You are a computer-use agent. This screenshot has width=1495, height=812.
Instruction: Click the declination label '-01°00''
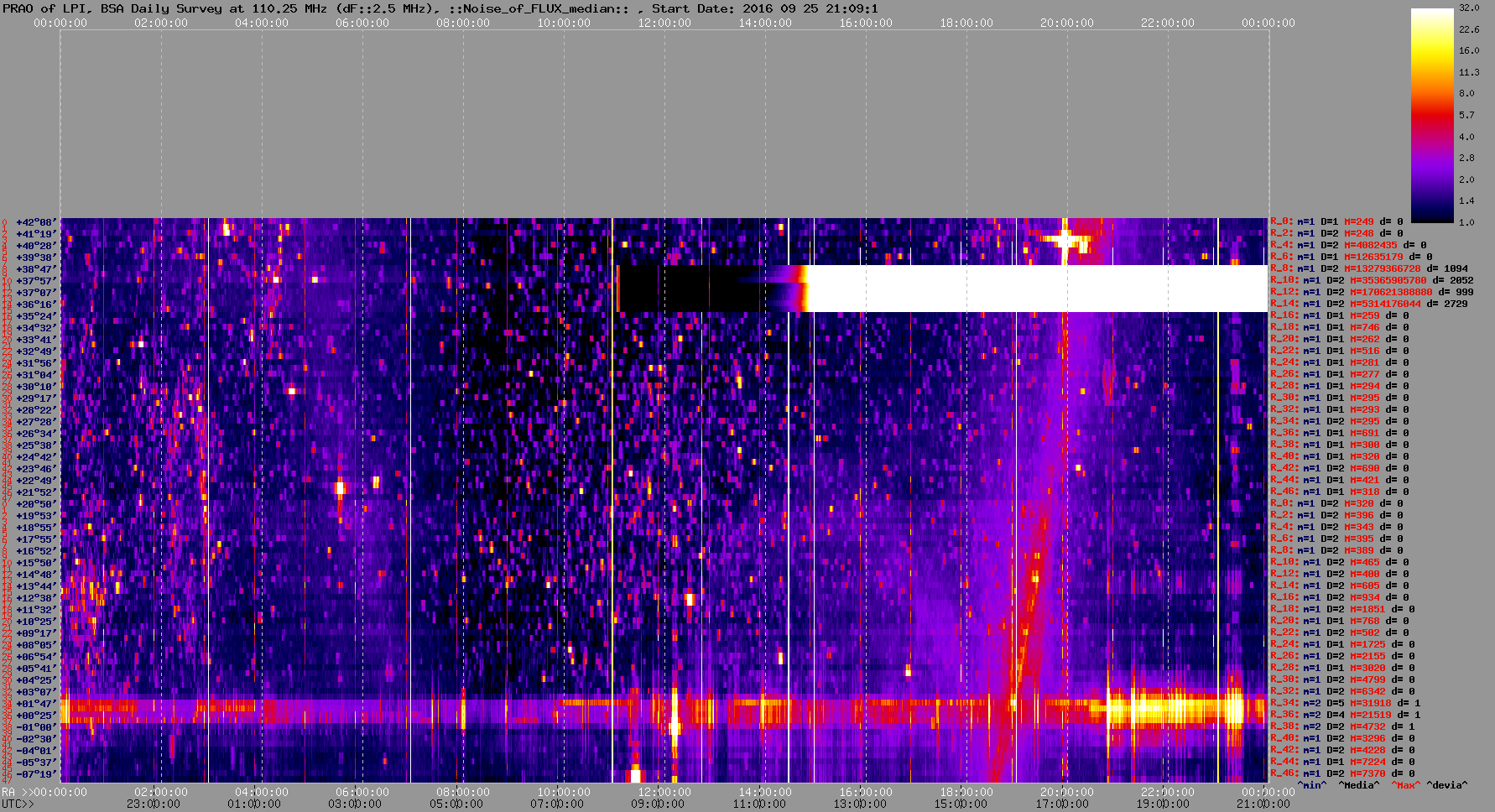(35, 727)
